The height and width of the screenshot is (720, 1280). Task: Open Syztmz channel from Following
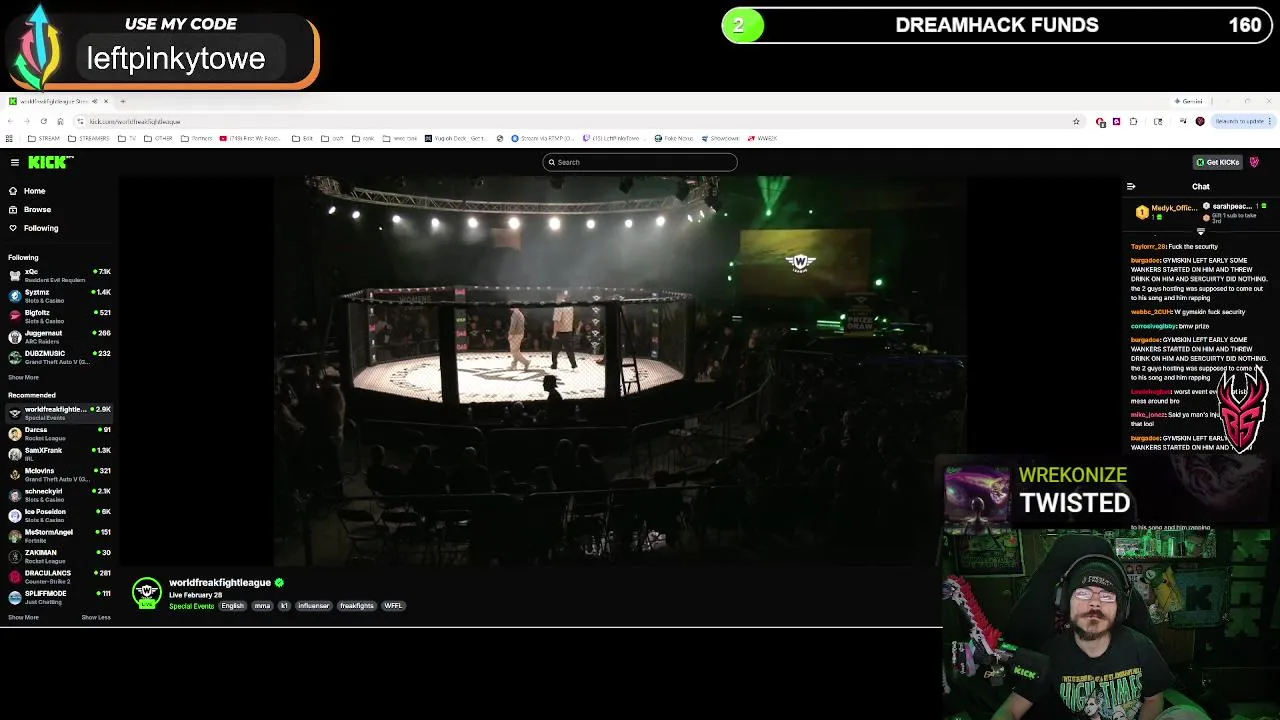click(60, 296)
